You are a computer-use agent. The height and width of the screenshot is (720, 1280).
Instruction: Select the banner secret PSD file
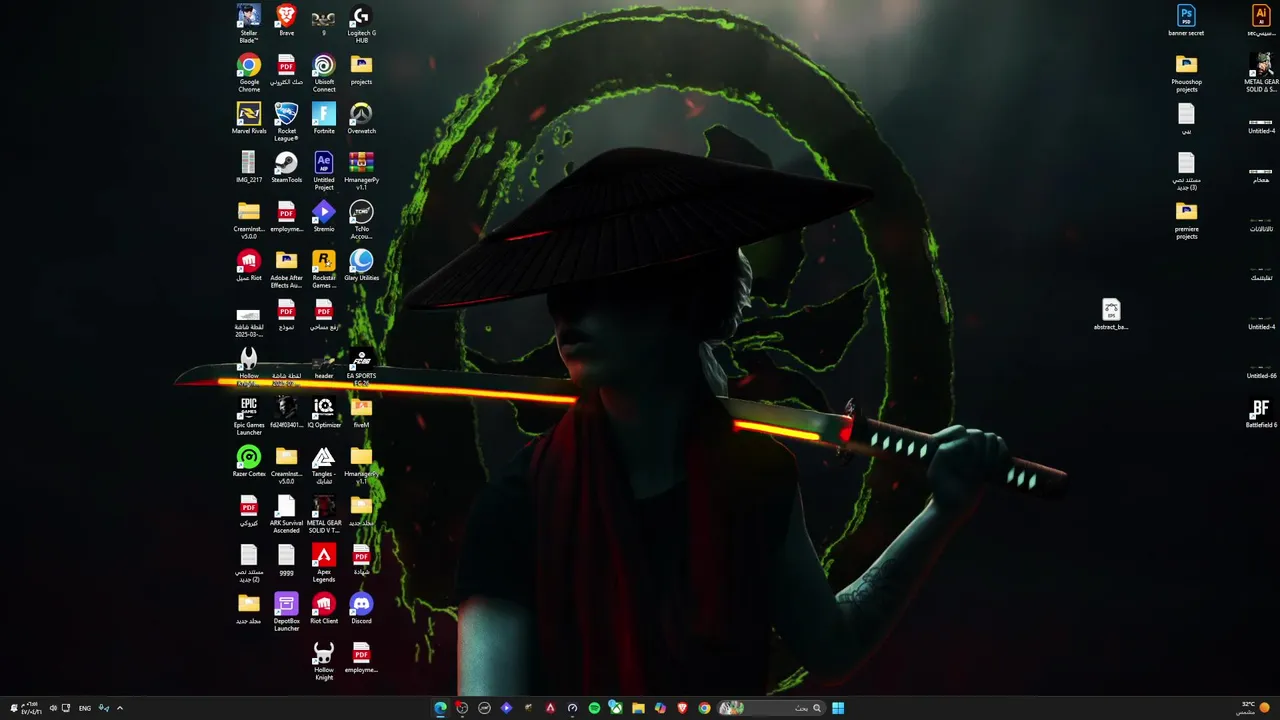coord(1186,20)
